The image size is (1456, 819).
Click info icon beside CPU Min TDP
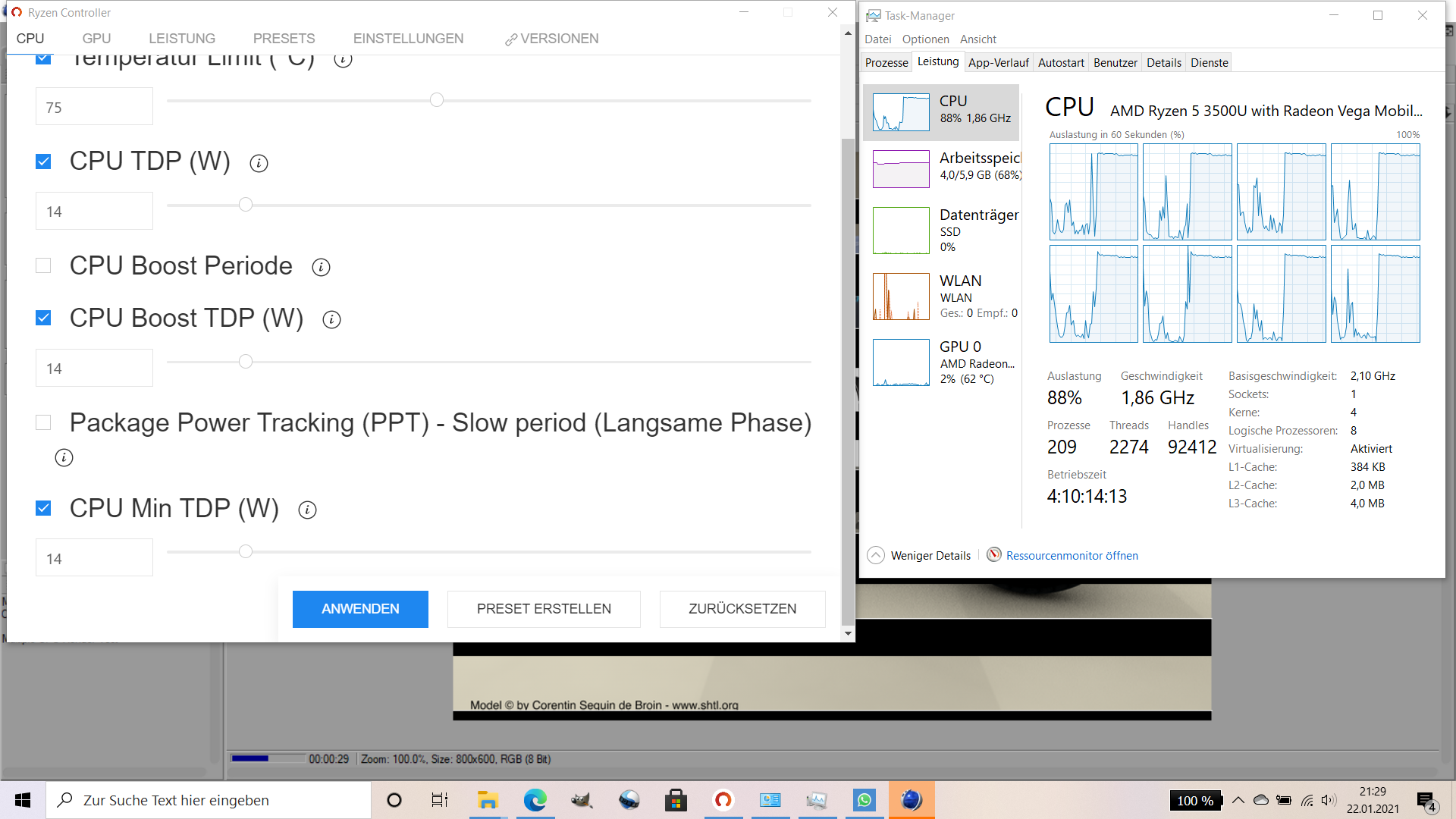[x=307, y=510]
